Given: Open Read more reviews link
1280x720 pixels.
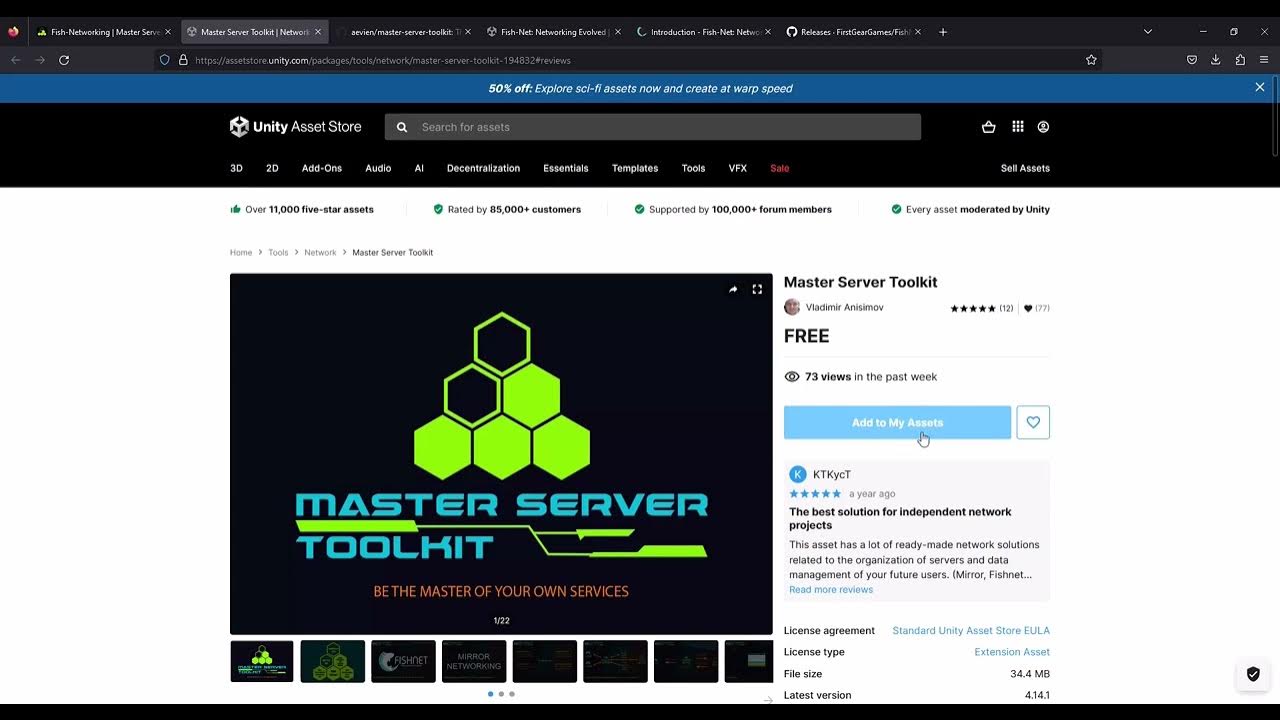Looking at the screenshot, I should coord(831,590).
